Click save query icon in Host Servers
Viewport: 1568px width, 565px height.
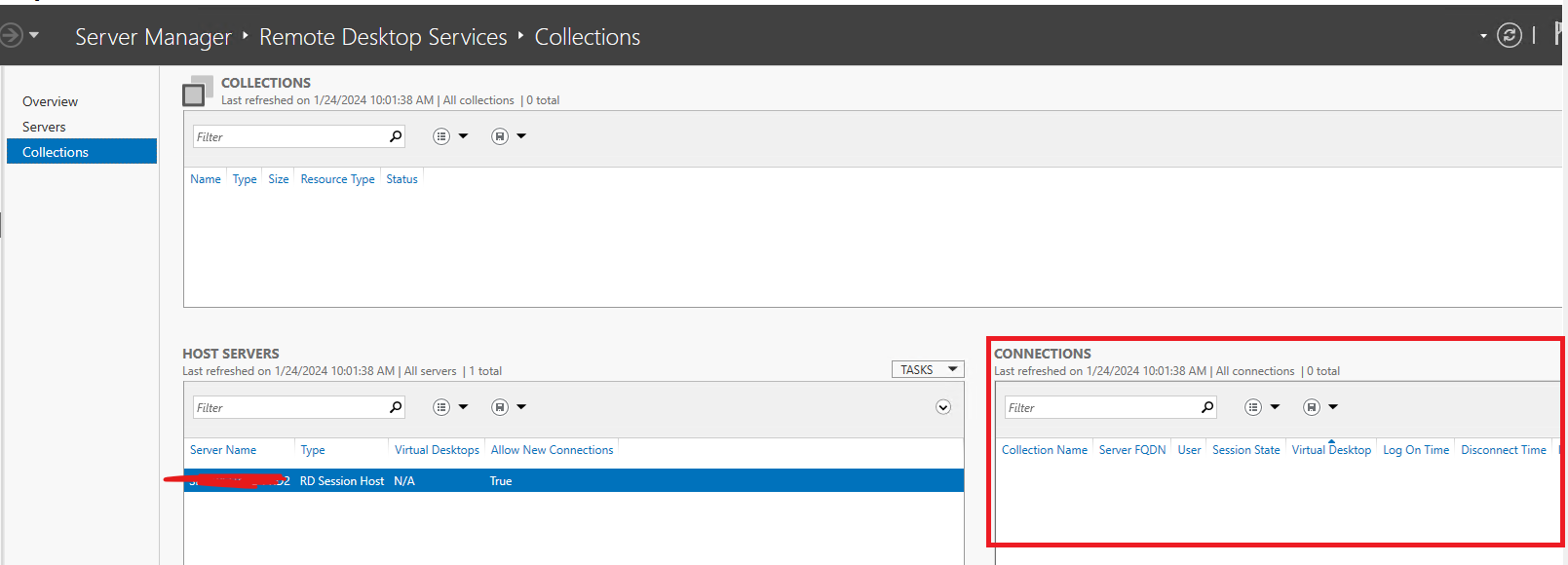(x=500, y=407)
